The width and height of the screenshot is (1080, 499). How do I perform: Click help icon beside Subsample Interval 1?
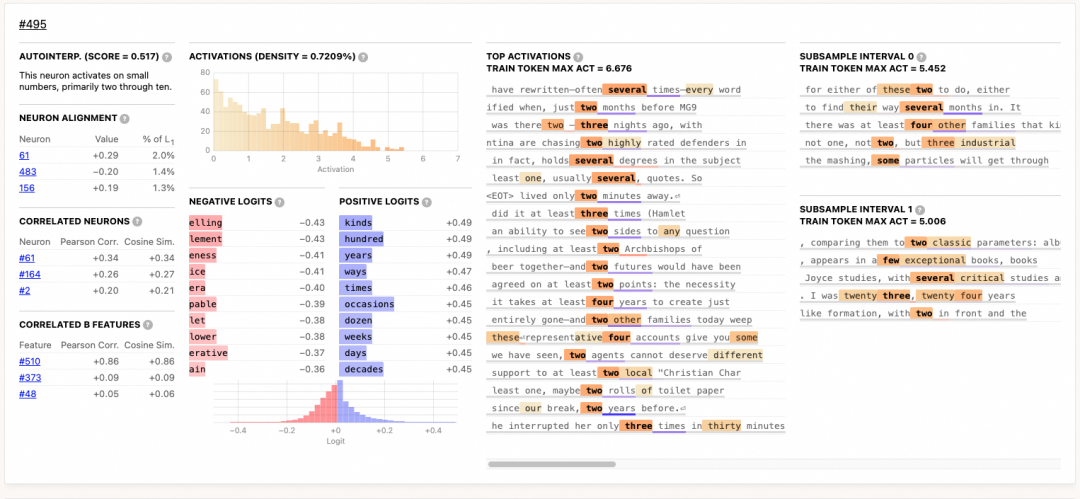point(920,210)
